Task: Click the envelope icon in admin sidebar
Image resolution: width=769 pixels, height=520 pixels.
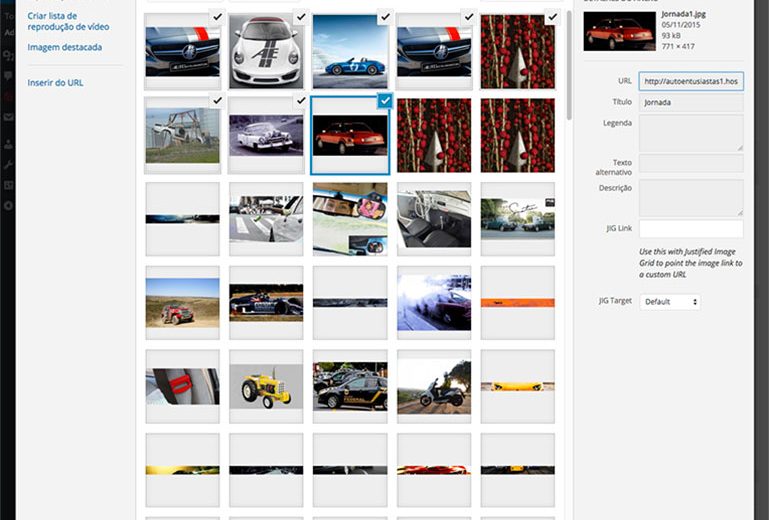Action: [8, 117]
